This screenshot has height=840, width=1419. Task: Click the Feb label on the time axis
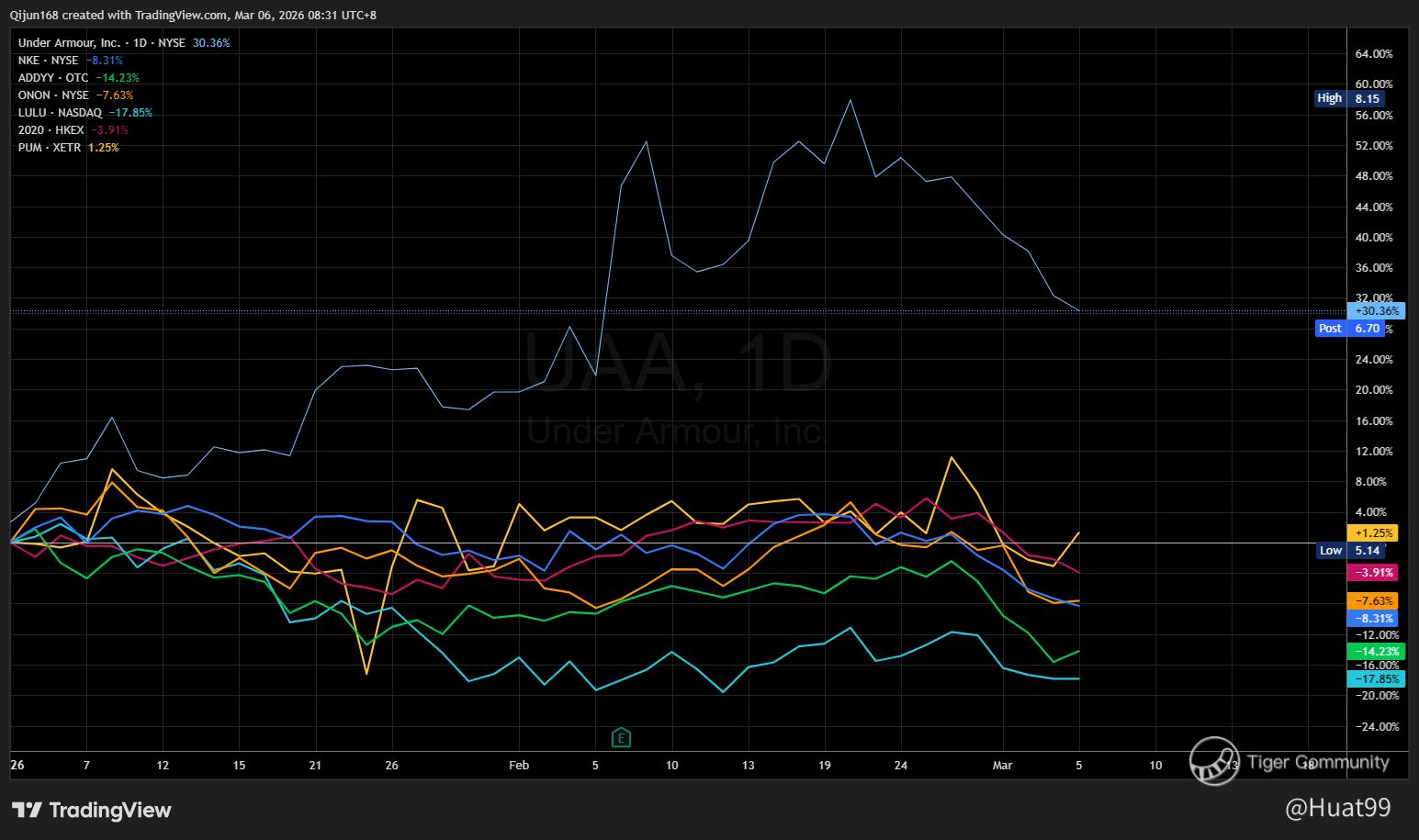pos(519,766)
